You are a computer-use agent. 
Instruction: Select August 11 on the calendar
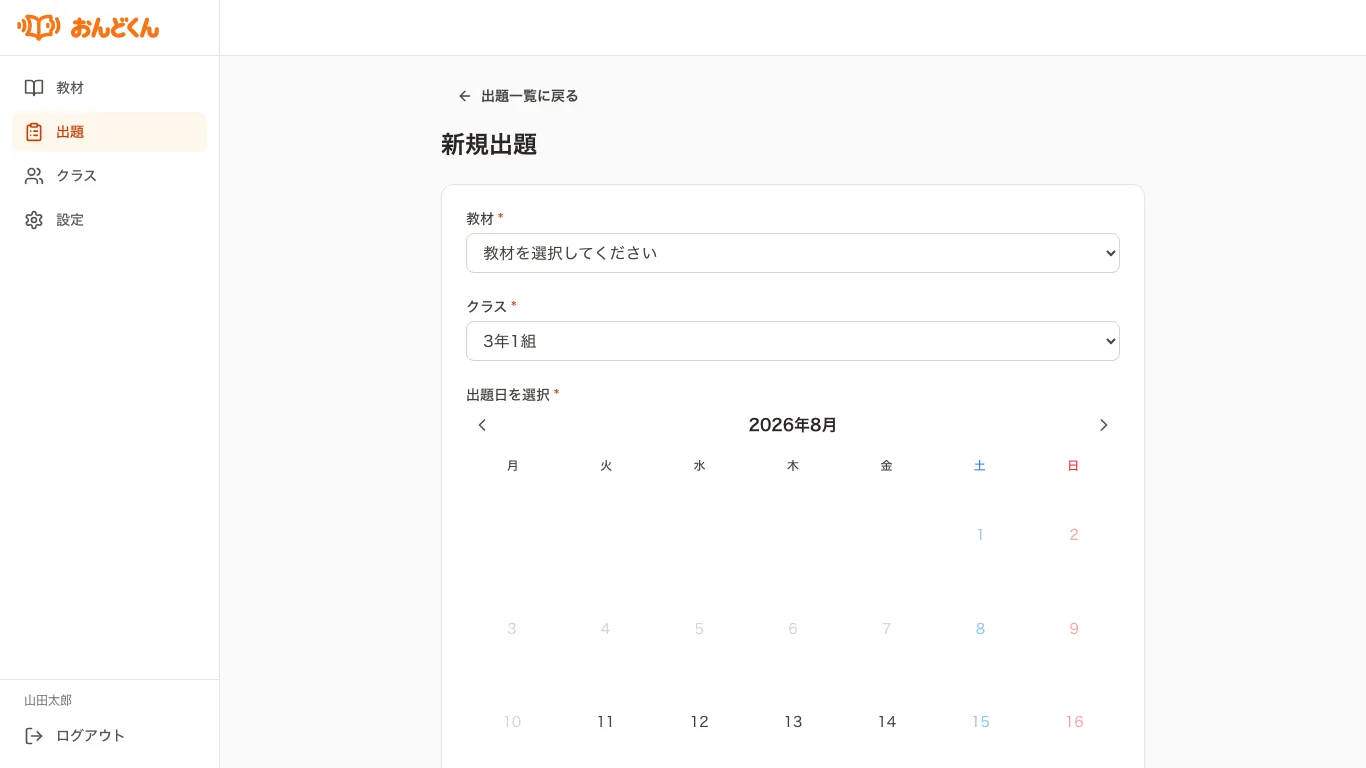click(606, 722)
